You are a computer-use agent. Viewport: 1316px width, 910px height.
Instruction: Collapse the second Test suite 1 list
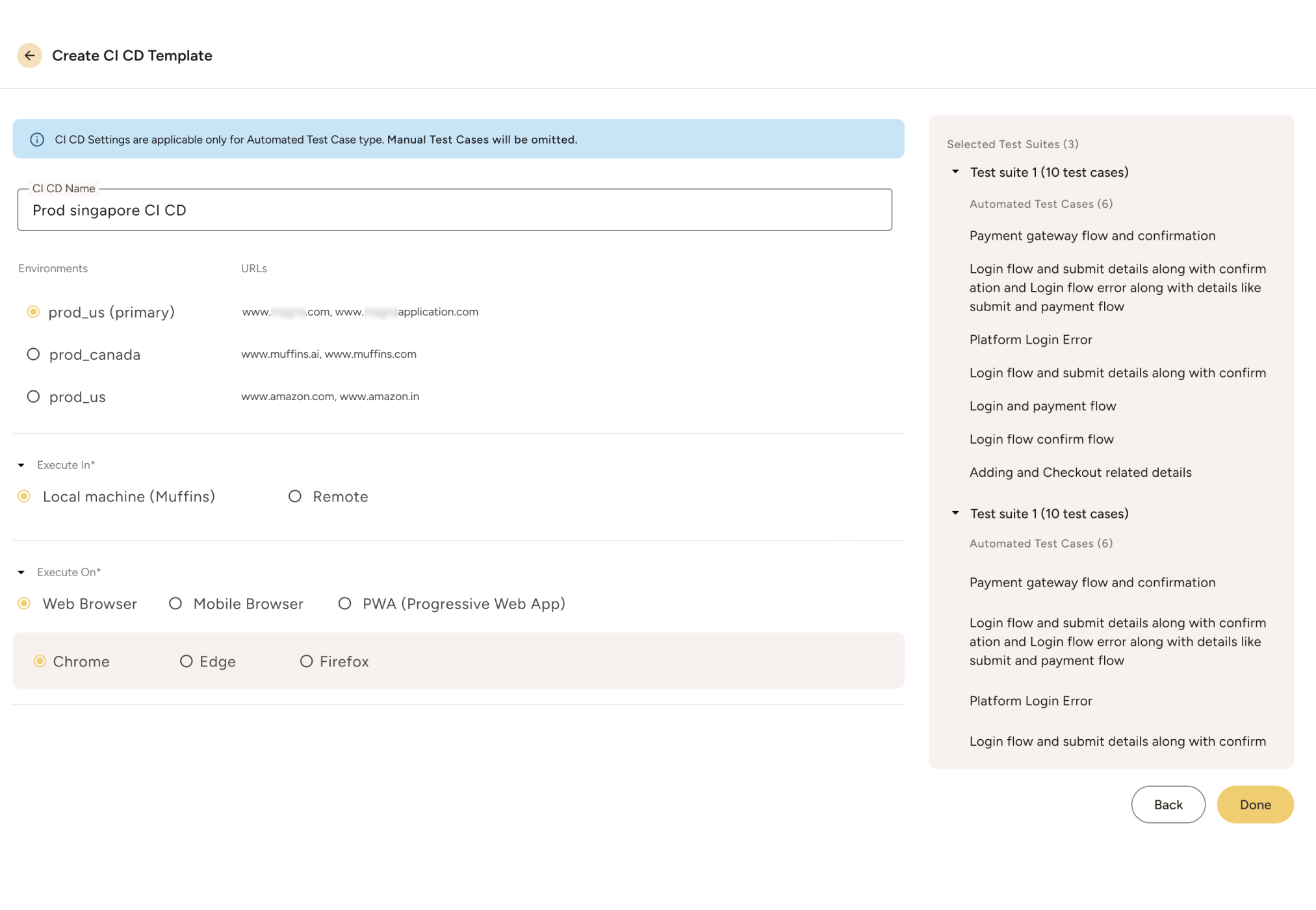click(x=955, y=512)
